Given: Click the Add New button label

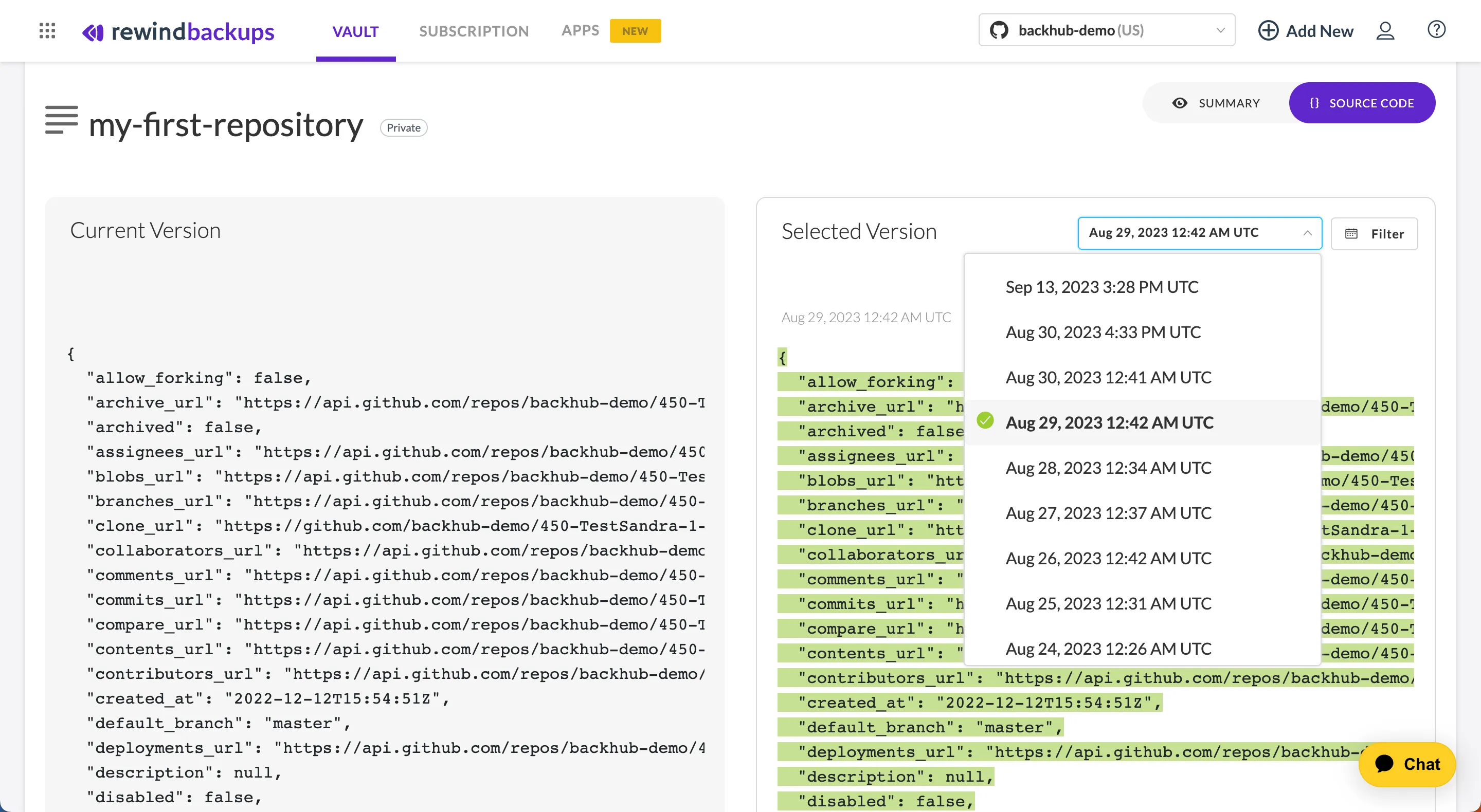Looking at the screenshot, I should pyautogui.click(x=1320, y=32).
